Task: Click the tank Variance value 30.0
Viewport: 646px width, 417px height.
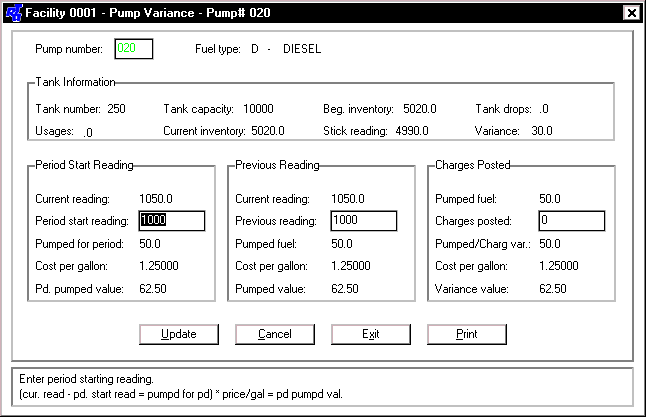Action: (x=542, y=130)
